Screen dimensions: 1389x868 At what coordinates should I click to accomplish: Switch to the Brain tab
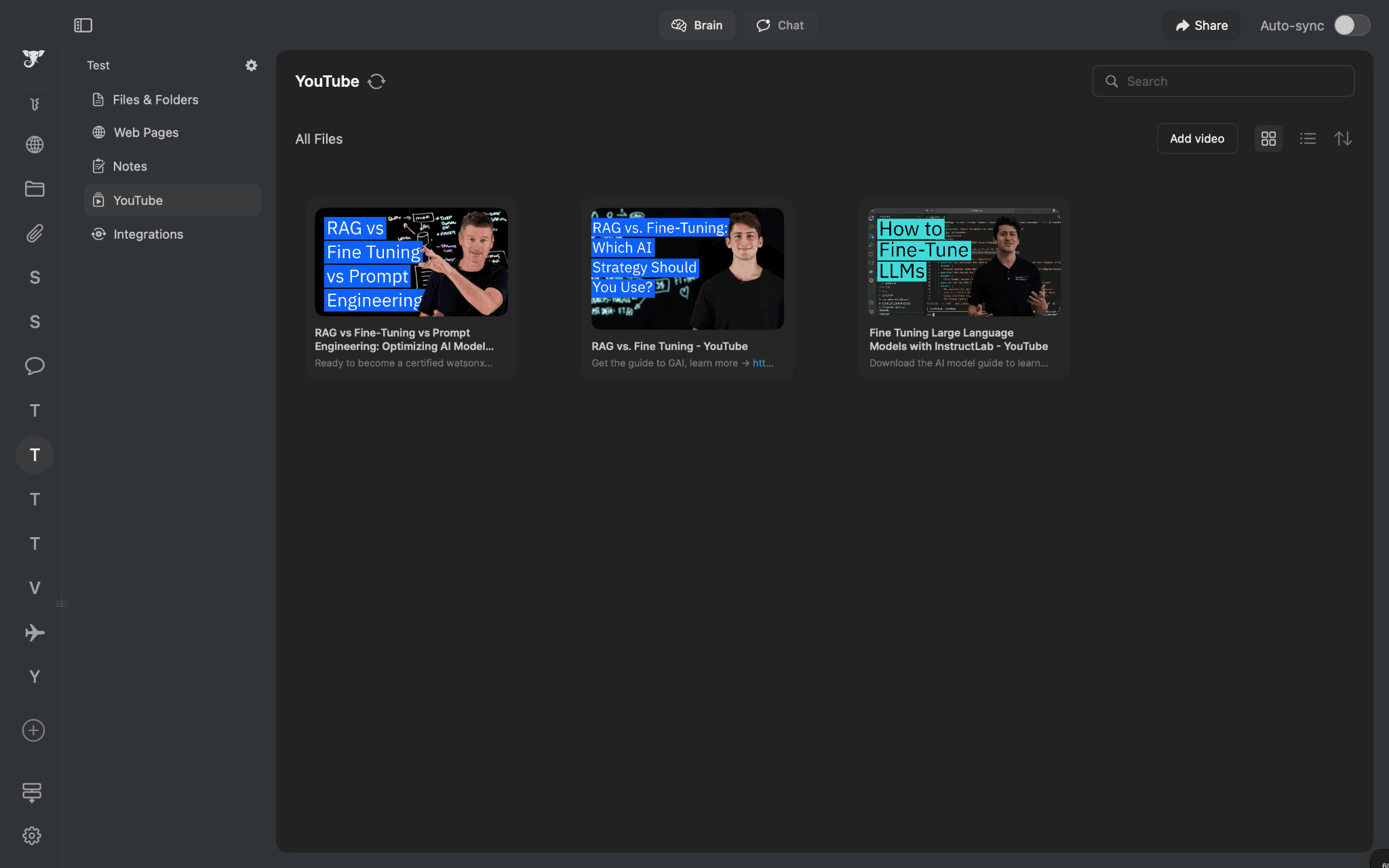coord(697,25)
